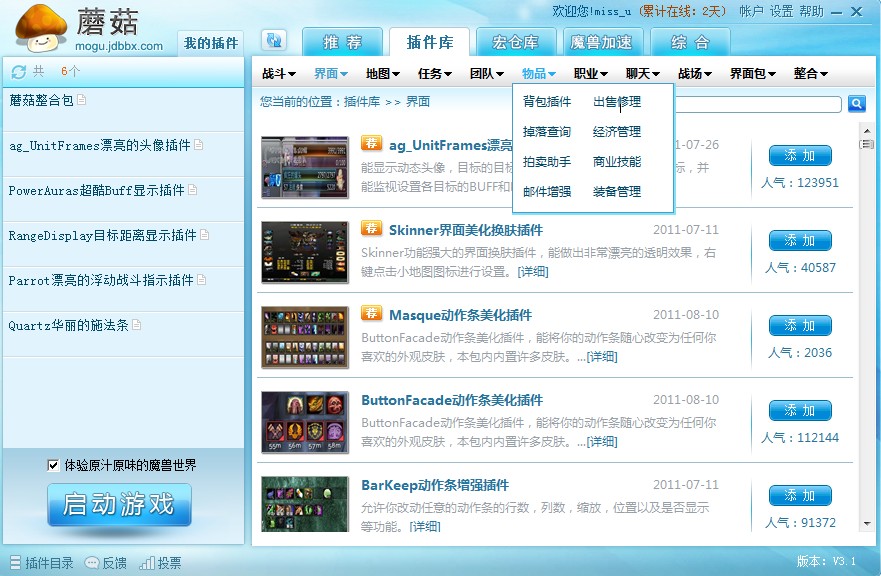Image resolution: width=881 pixels, height=576 pixels.
Task: Add the BarKeep plugin with 添加
Action: (800, 496)
